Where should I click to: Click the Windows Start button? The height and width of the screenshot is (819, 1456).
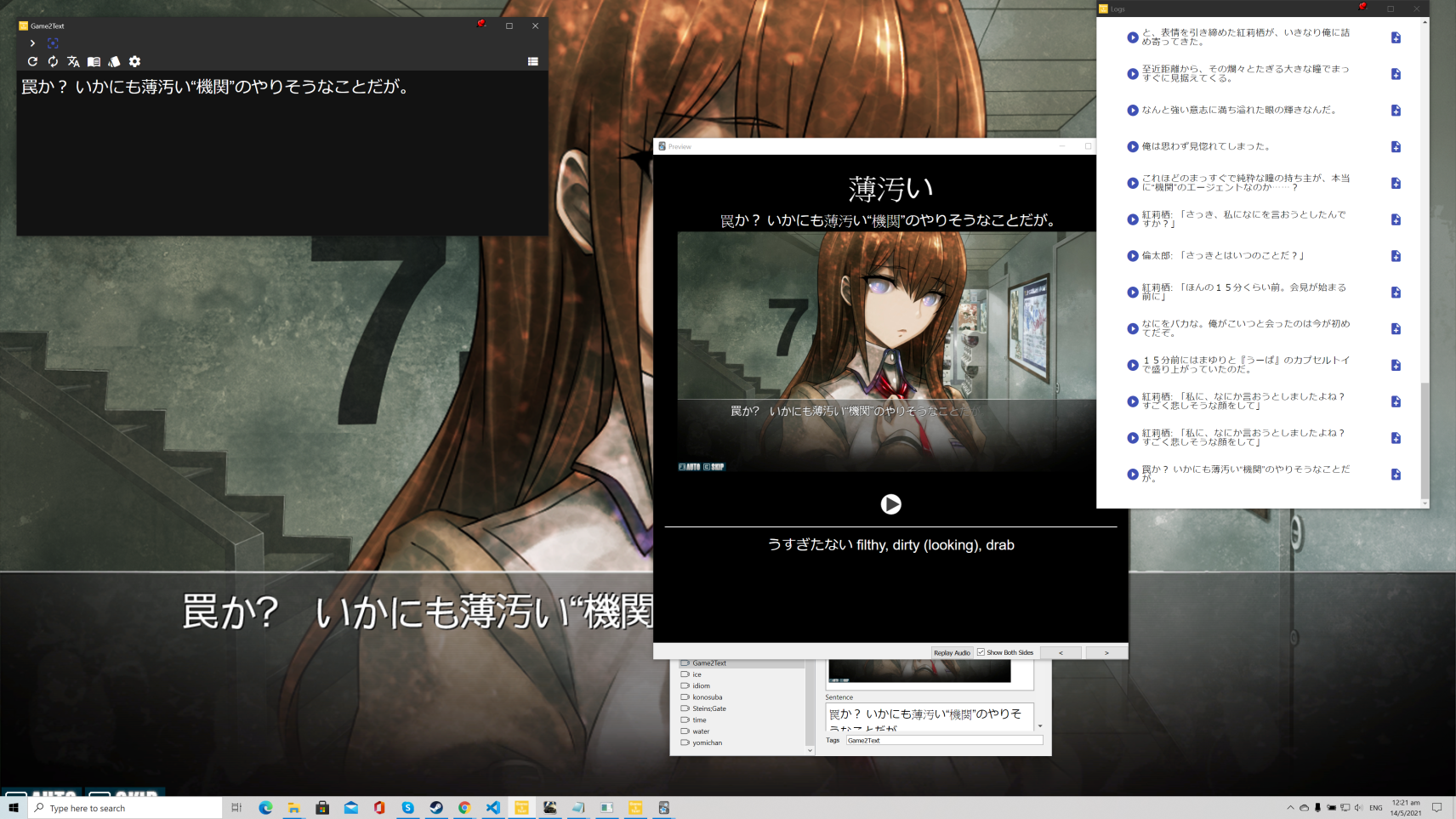click(x=14, y=807)
